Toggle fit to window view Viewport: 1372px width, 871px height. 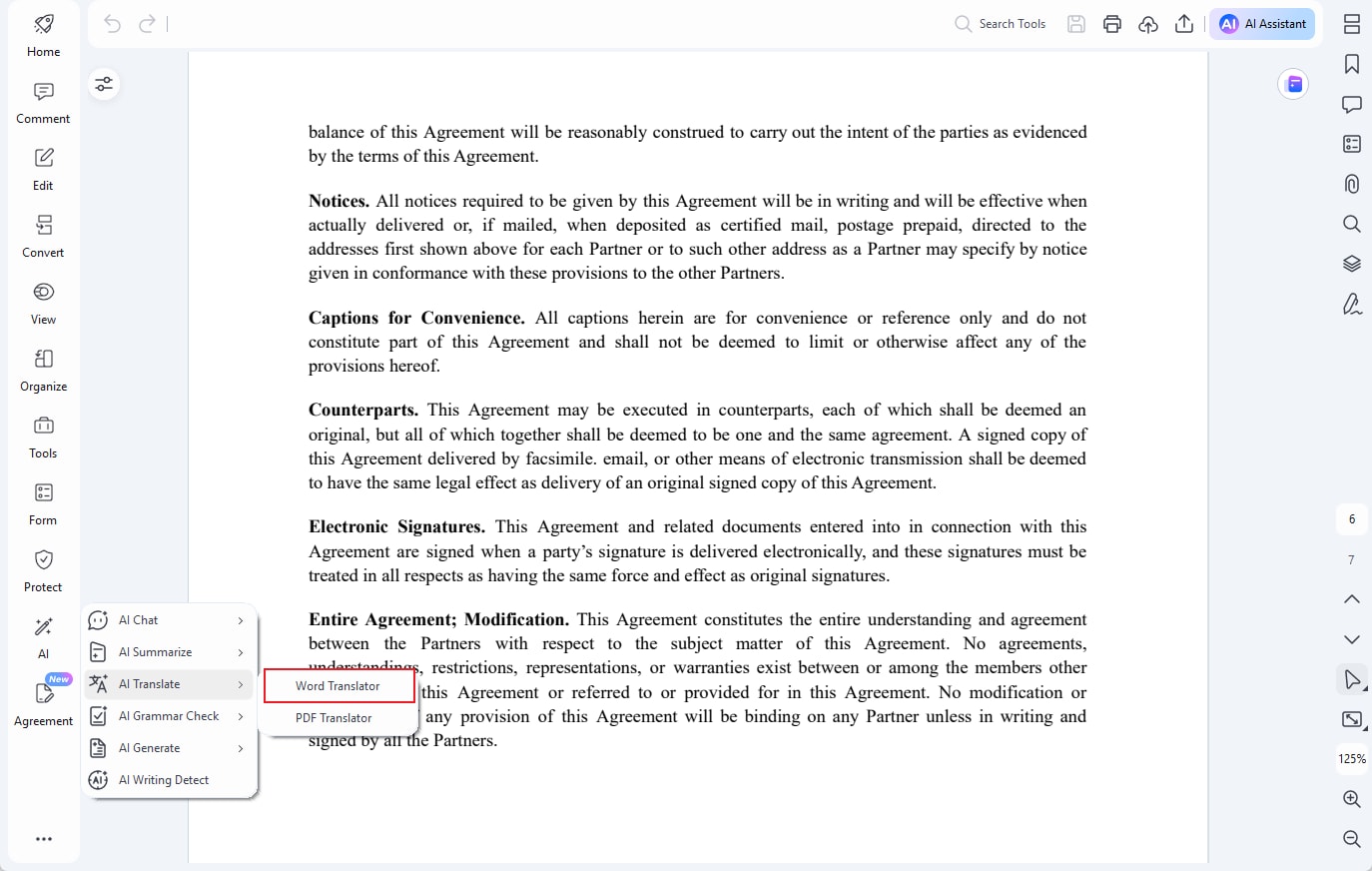[x=1352, y=719]
